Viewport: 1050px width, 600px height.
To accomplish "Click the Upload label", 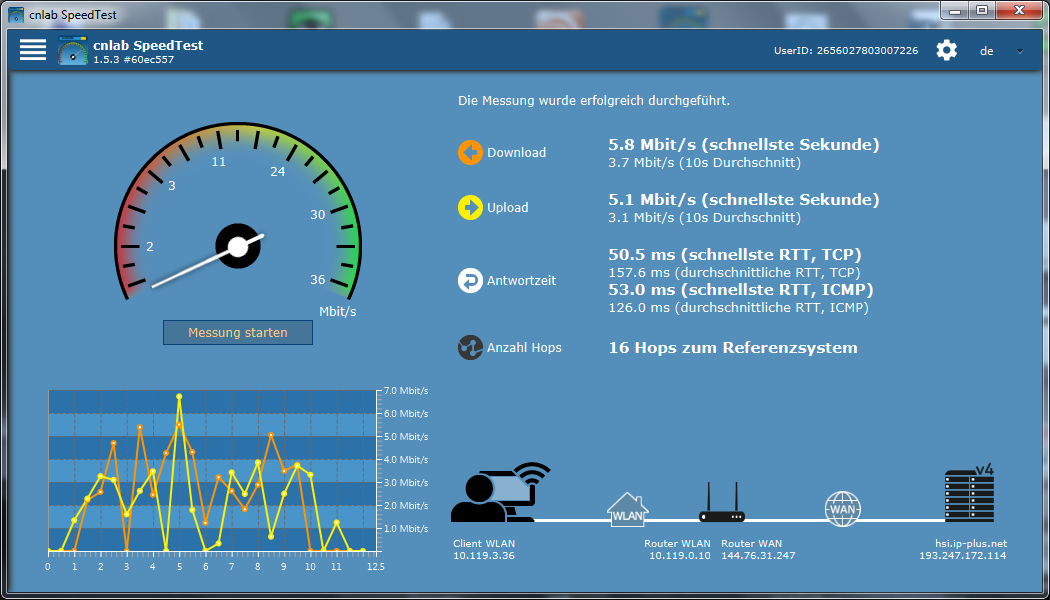I will coord(508,208).
